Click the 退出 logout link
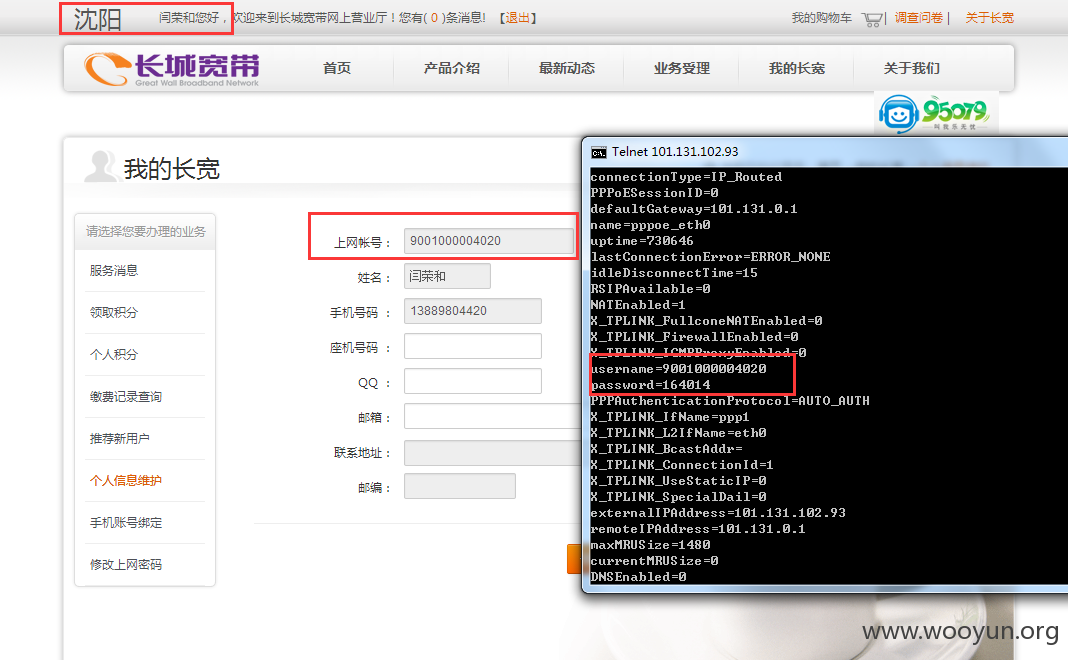The width and height of the screenshot is (1068, 660). (x=518, y=18)
